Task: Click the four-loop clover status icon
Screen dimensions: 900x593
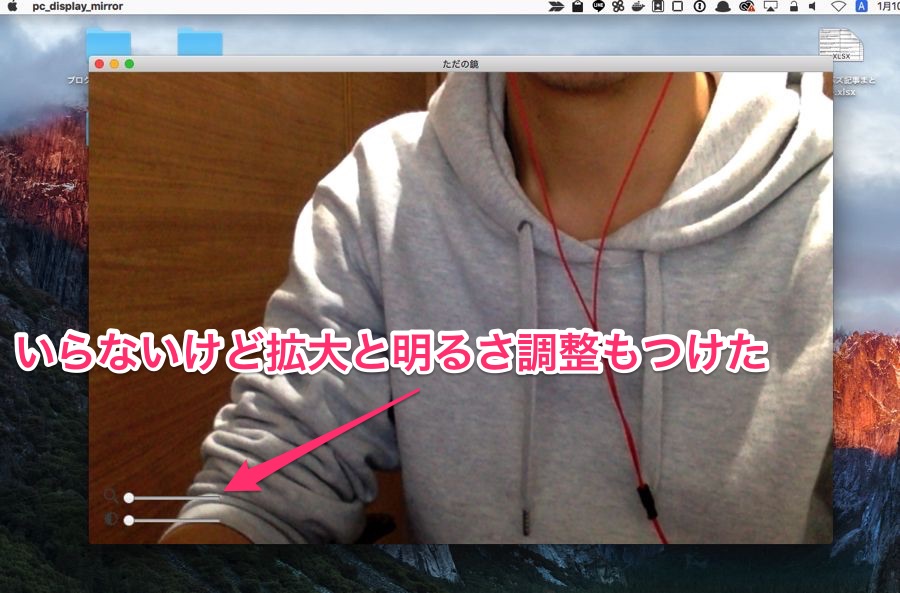Action: click(x=618, y=6)
